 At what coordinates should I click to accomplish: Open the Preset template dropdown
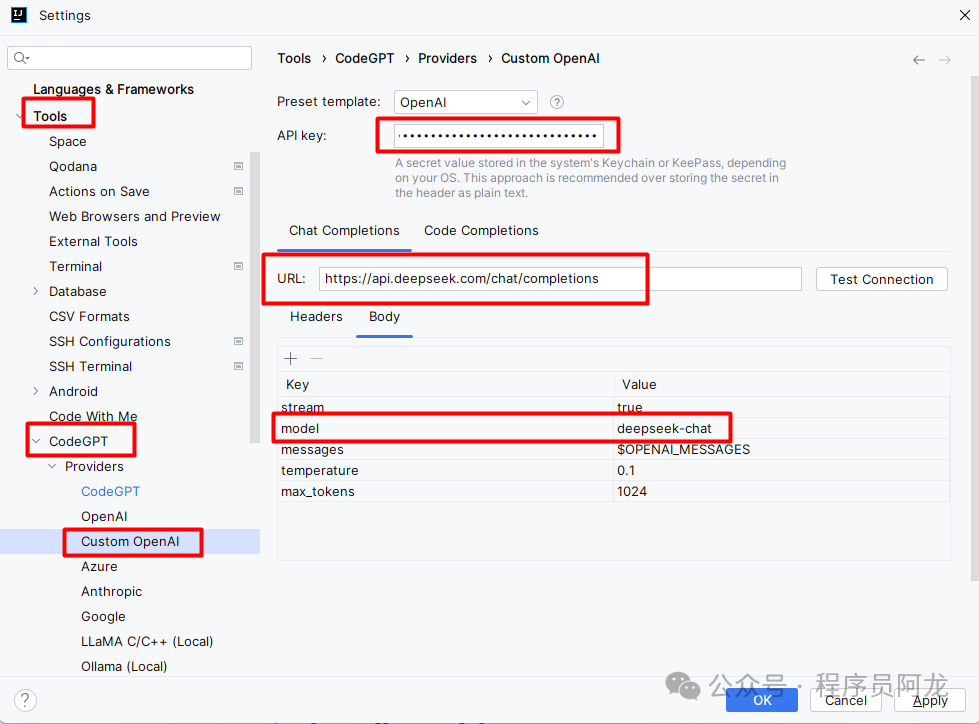click(x=466, y=102)
